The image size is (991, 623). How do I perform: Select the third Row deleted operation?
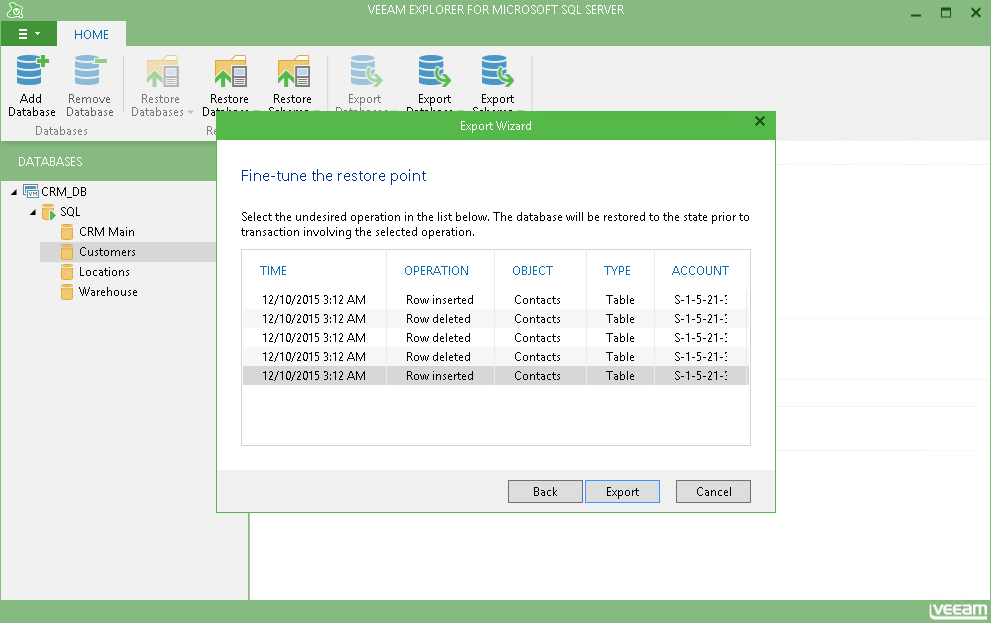point(494,356)
